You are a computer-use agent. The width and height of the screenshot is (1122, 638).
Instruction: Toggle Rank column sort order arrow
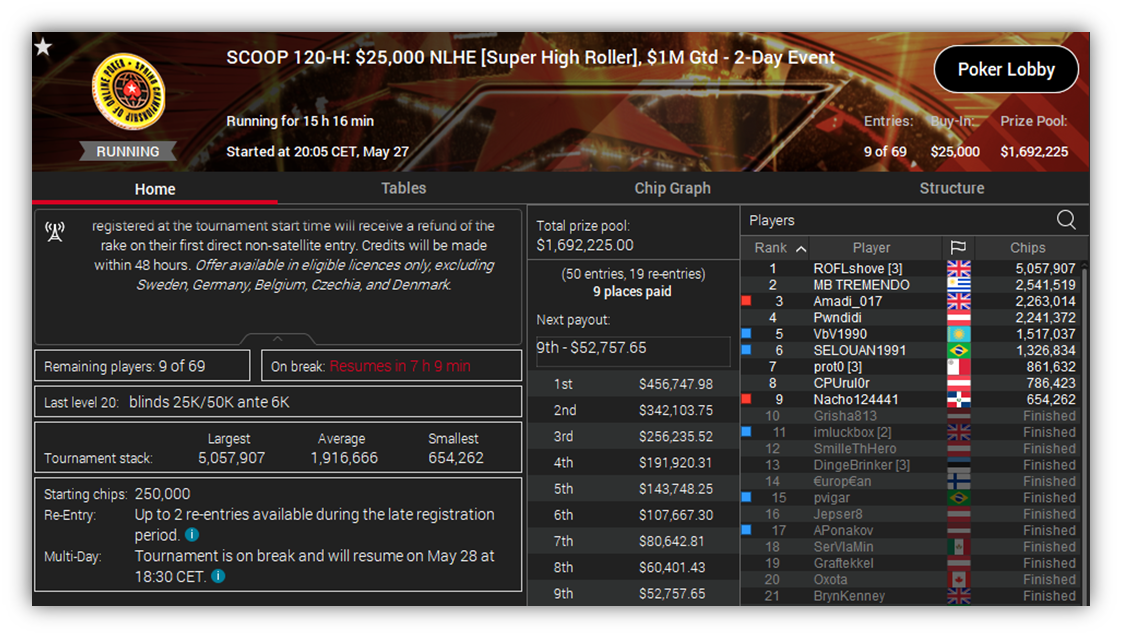click(x=801, y=248)
